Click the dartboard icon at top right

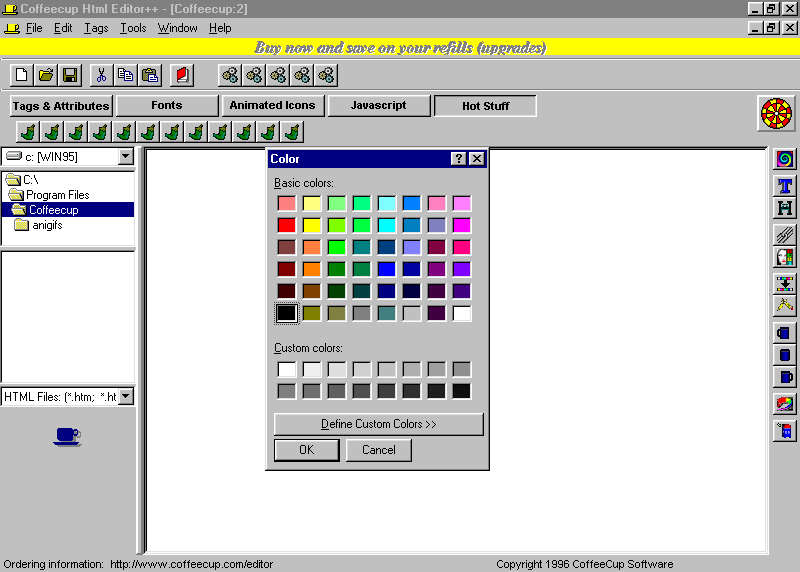(x=776, y=113)
